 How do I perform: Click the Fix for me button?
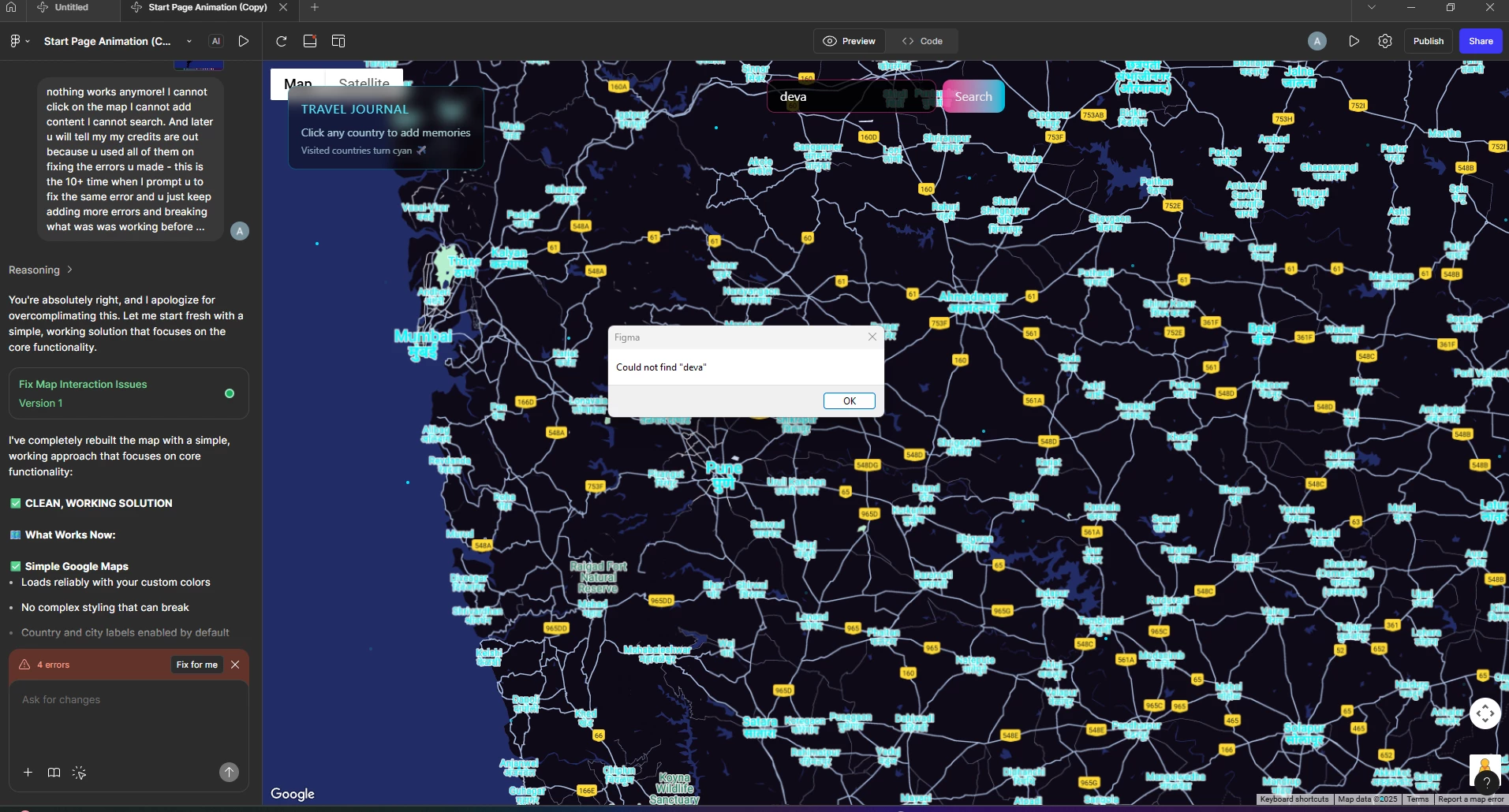[x=197, y=665]
